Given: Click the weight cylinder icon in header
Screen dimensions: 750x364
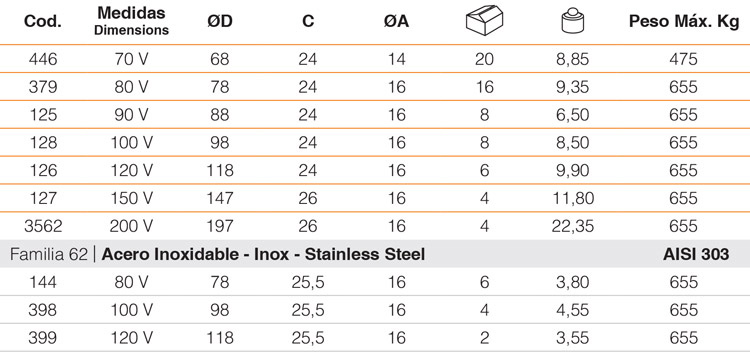Looking at the screenshot, I should coord(573,22).
